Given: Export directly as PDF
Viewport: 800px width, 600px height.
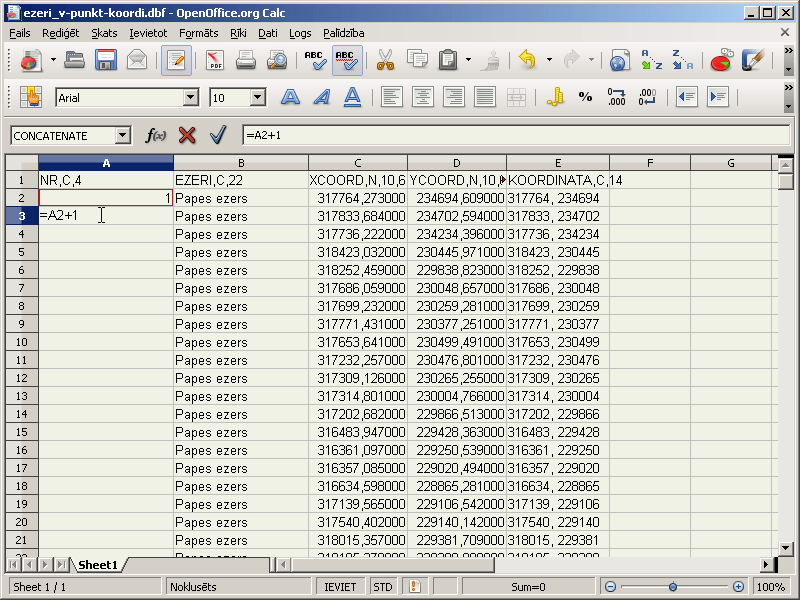Looking at the screenshot, I should pos(215,60).
